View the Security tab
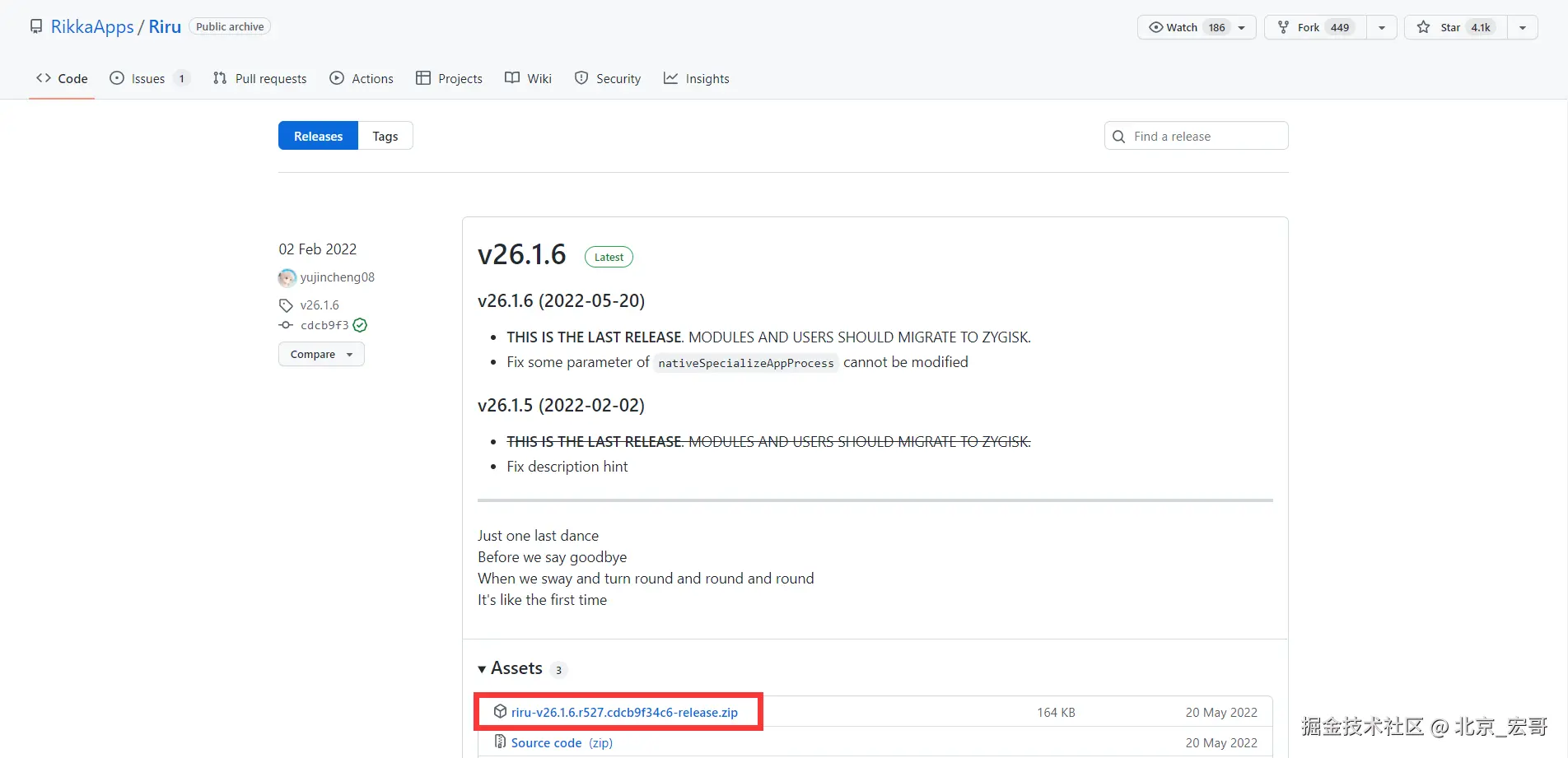Image resolution: width=1568 pixels, height=758 pixels. [608, 78]
